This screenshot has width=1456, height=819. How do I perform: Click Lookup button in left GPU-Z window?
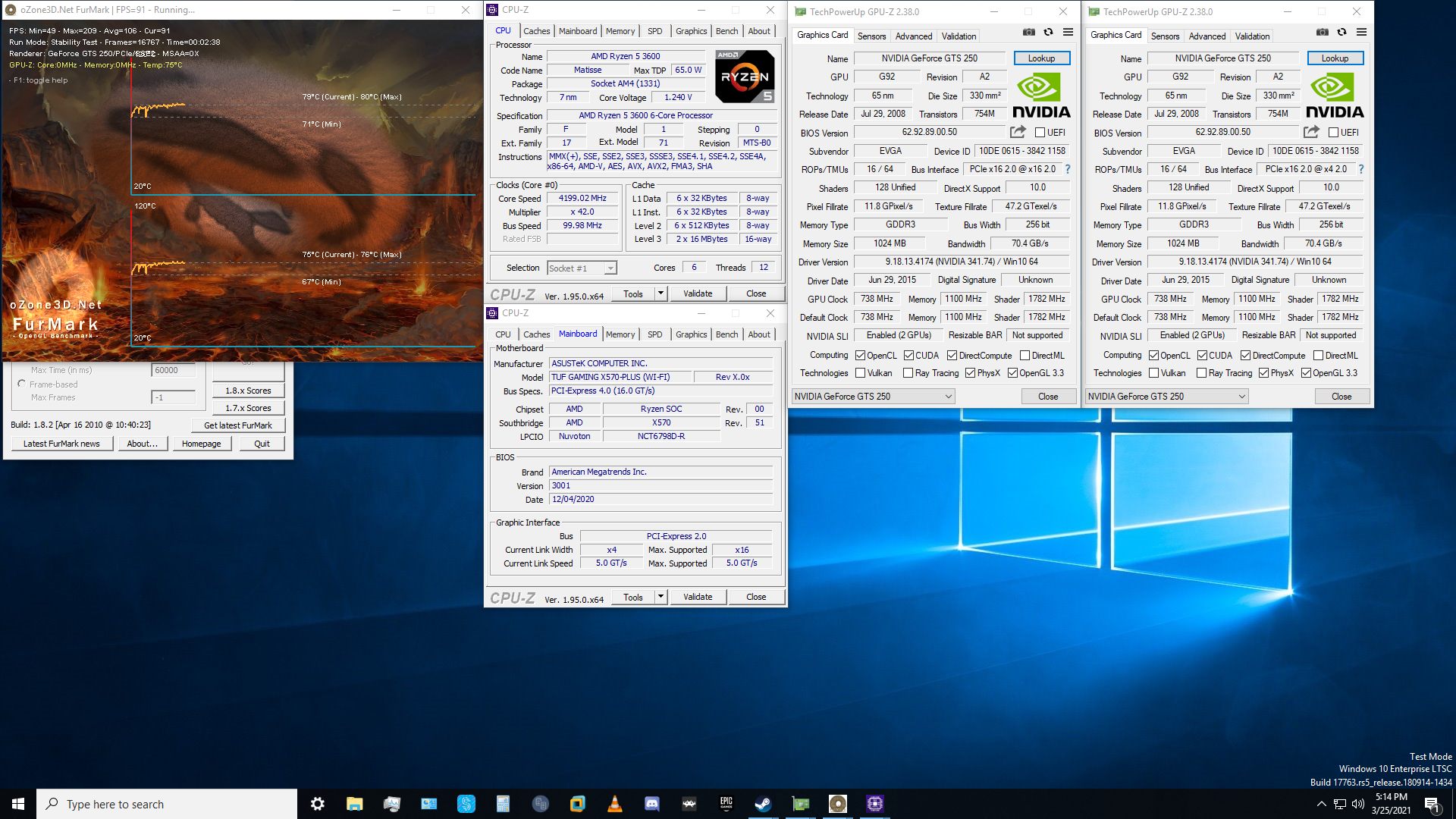click(x=1041, y=58)
